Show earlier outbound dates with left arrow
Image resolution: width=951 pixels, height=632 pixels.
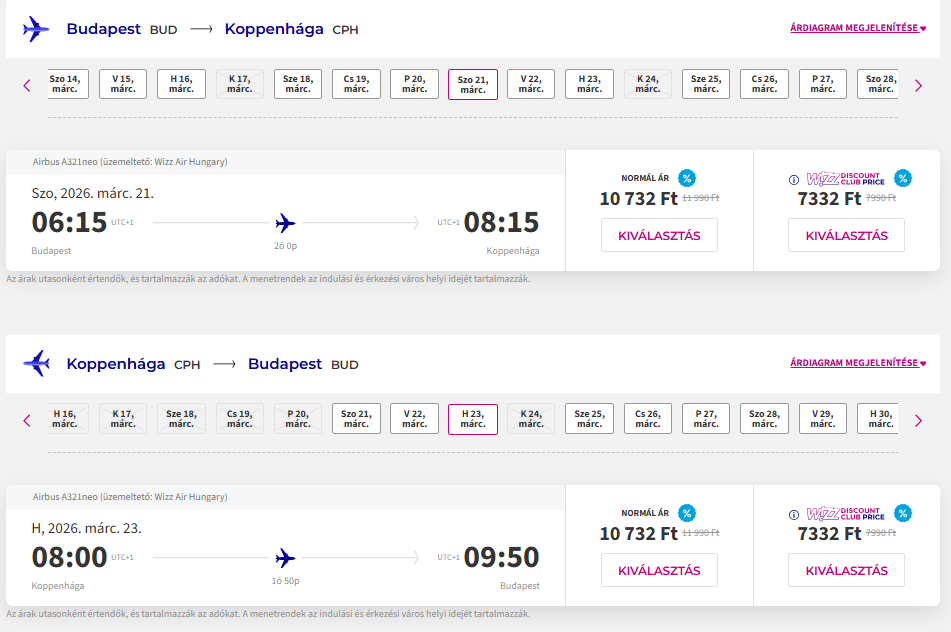27,85
